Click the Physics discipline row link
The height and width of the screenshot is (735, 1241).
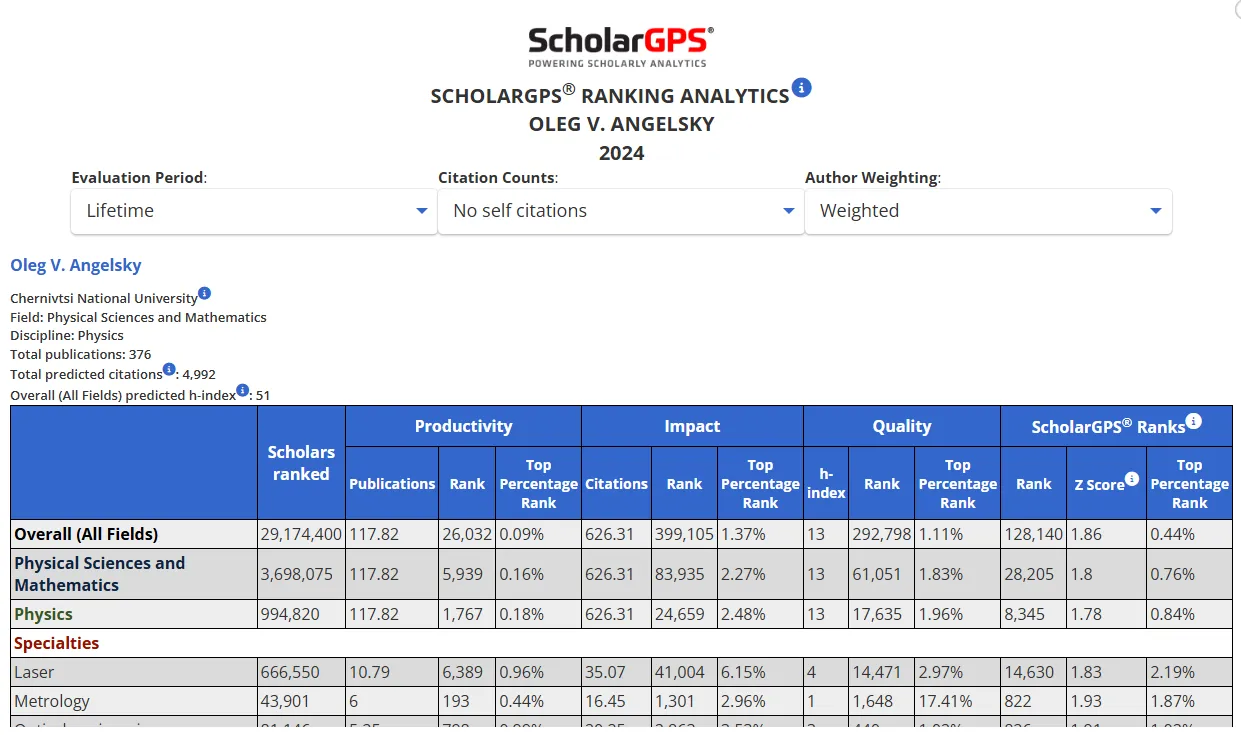43,614
